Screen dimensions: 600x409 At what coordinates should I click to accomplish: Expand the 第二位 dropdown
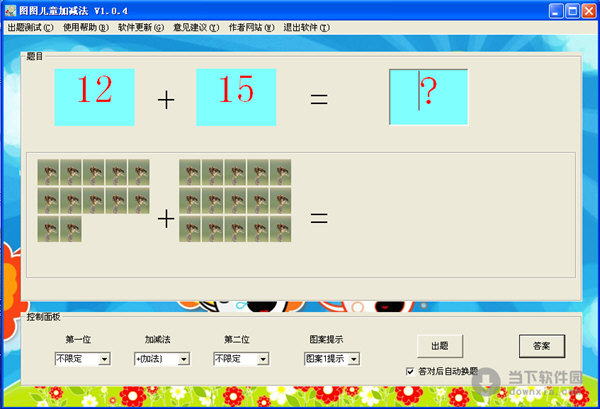(x=263, y=358)
